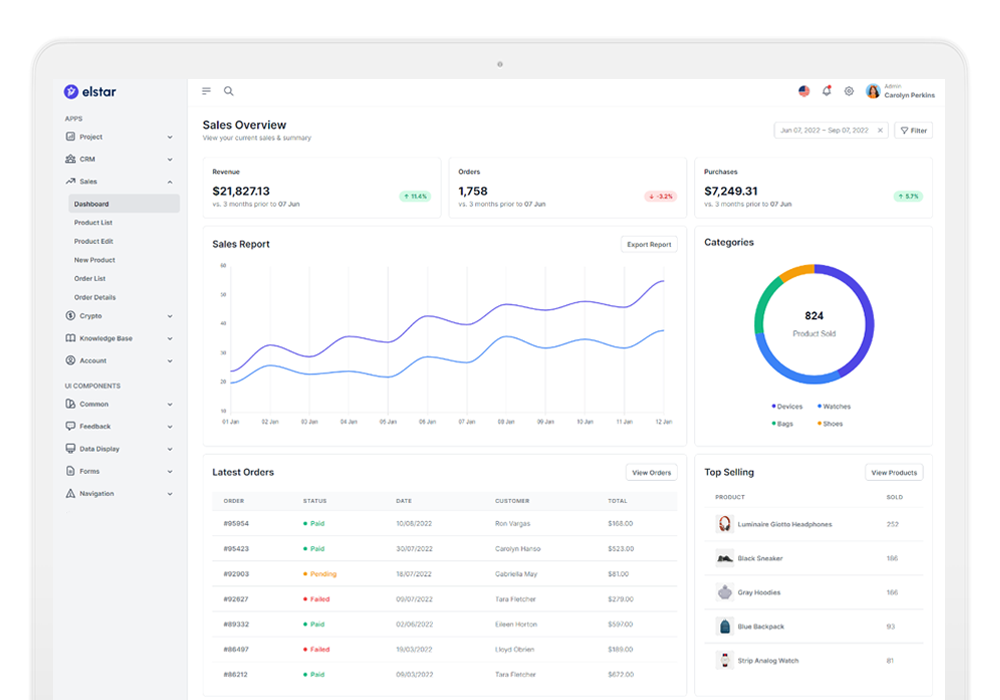Click the notification bell icon
Image resolution: width=1000 pixels, height=700 pixels.
(x=826, y=90)
